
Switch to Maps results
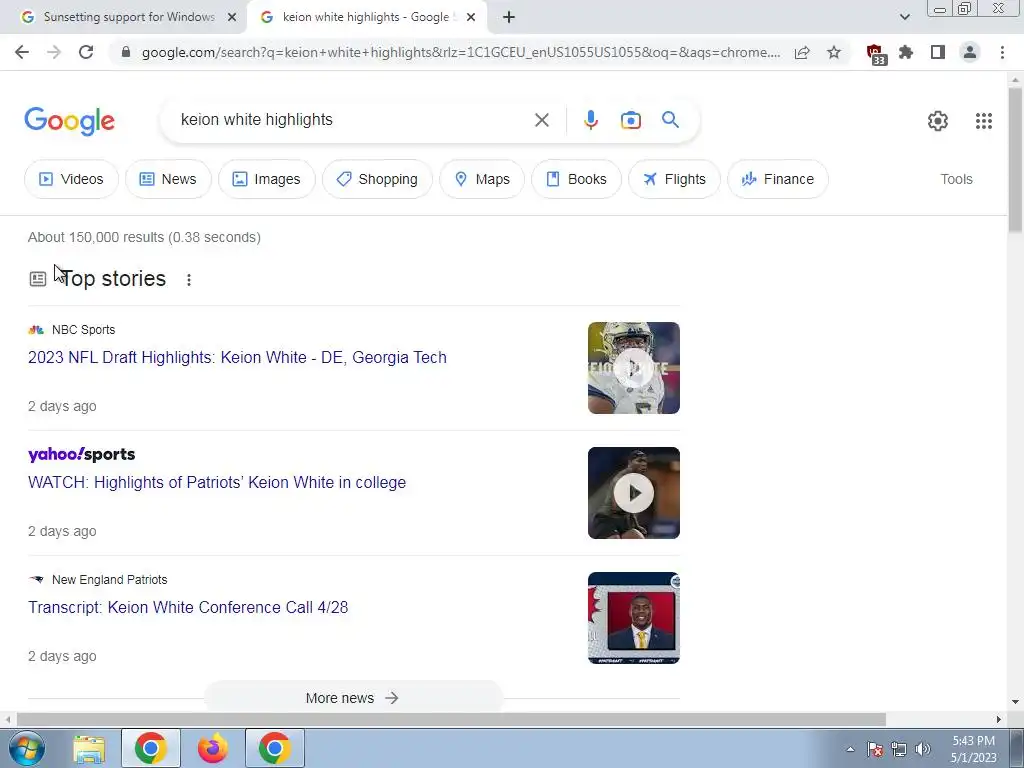(x=482, y=179)
